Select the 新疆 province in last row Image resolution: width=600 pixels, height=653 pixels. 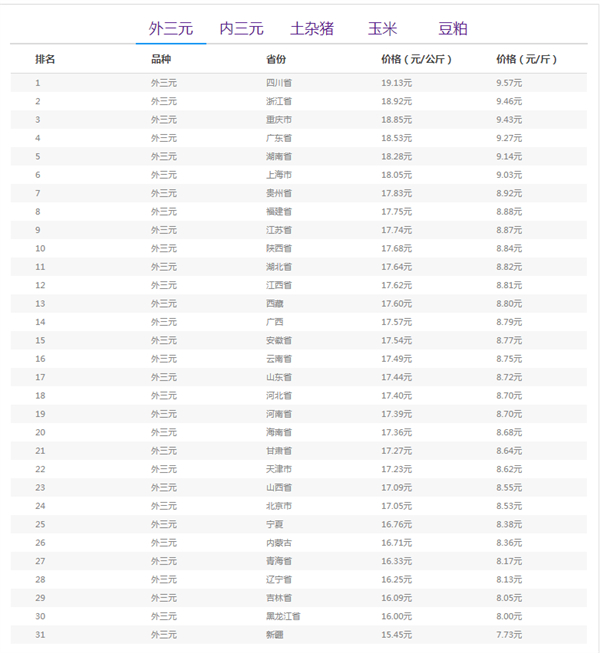(x=274, y=635)
